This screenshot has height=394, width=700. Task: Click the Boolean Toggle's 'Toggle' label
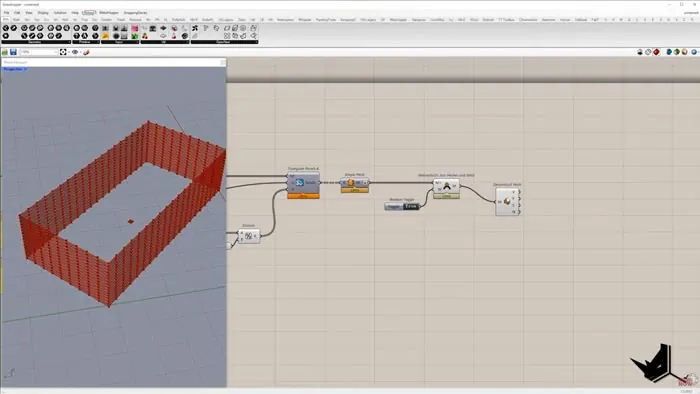(394, 207)
